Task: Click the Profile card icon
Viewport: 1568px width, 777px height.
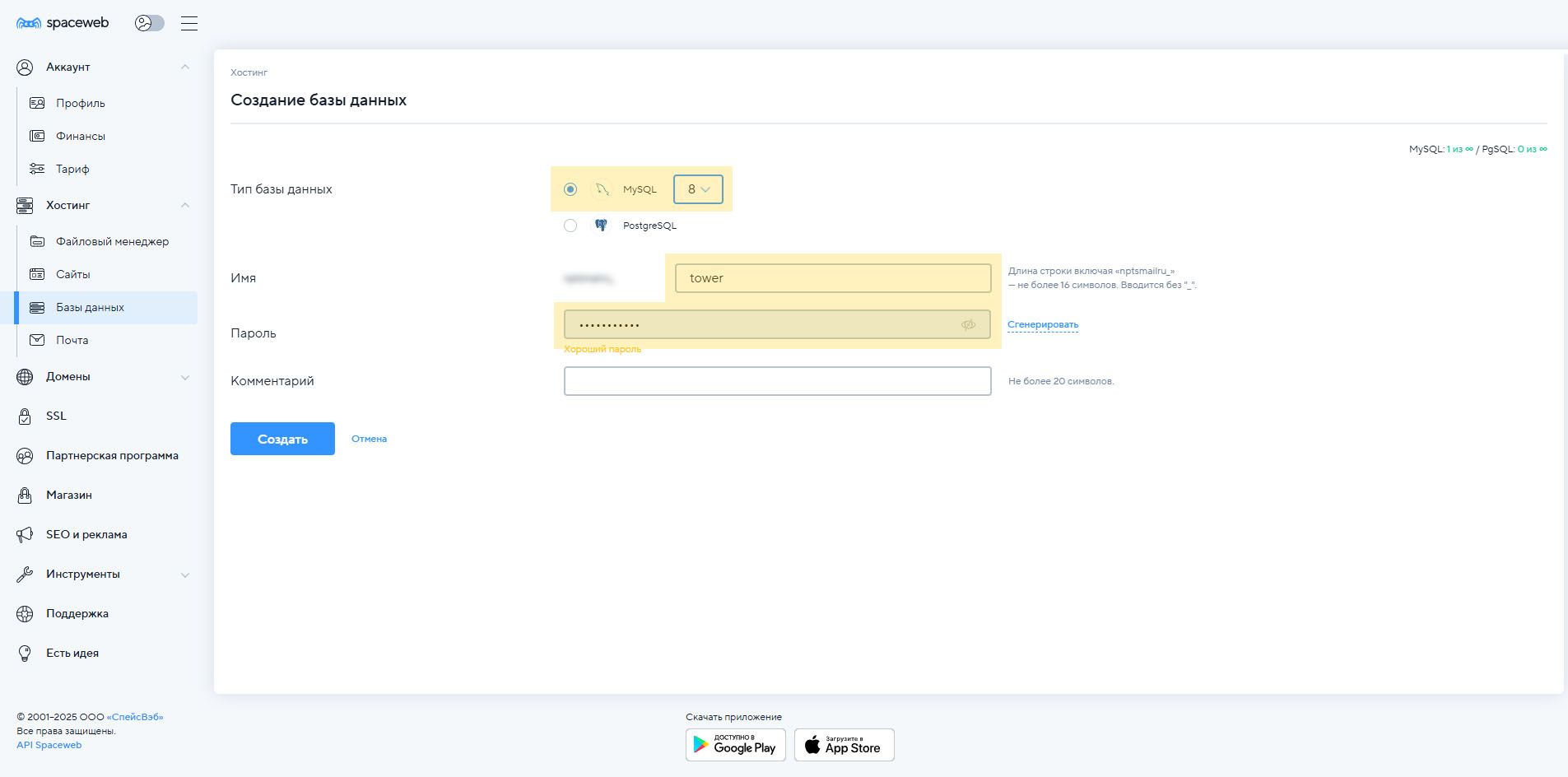Action: (x=37, y=103)
